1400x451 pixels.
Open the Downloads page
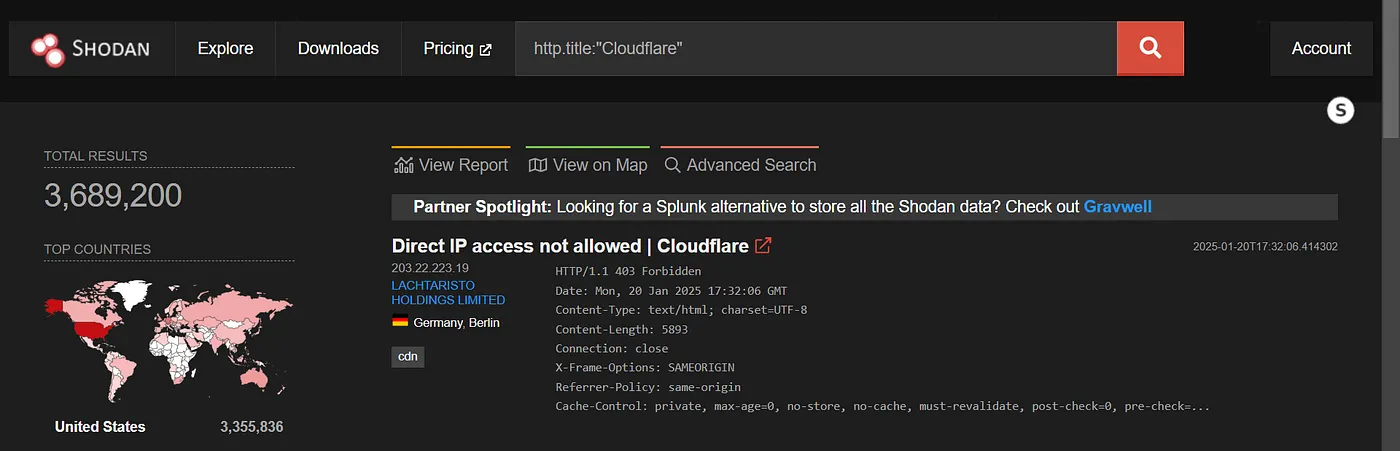point(338,48)
